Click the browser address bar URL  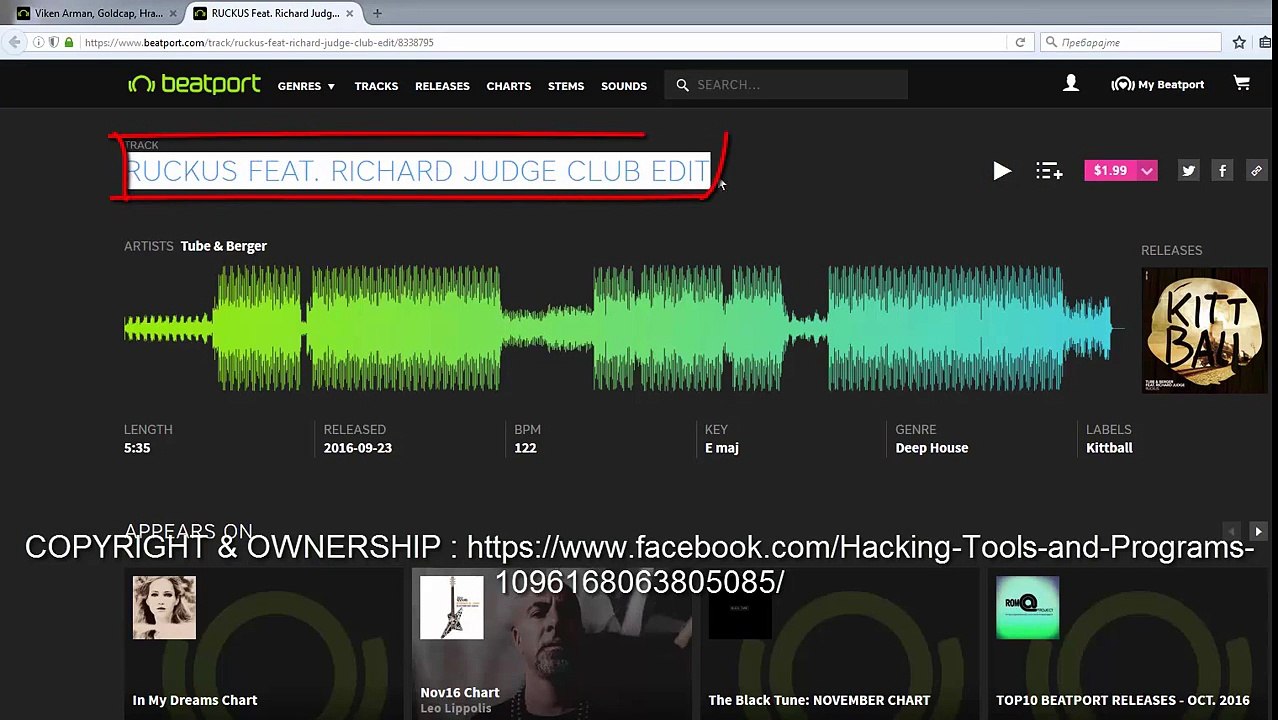click(259, 43)
